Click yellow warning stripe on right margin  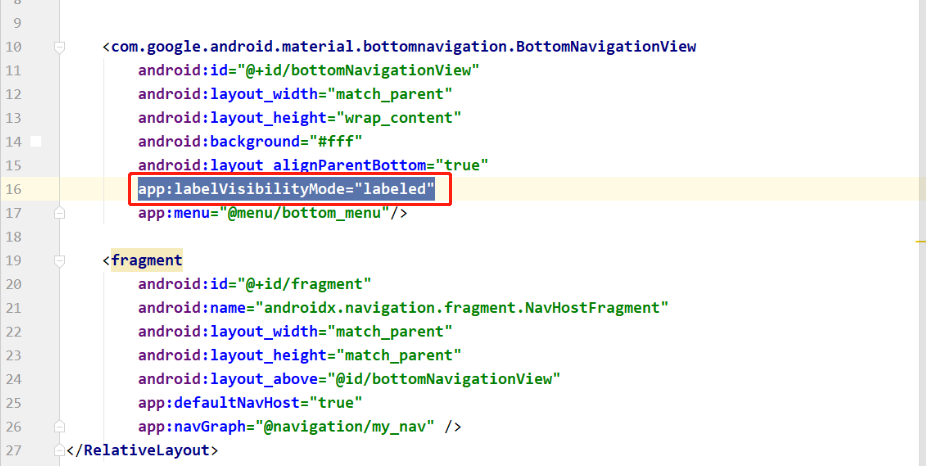921,242
